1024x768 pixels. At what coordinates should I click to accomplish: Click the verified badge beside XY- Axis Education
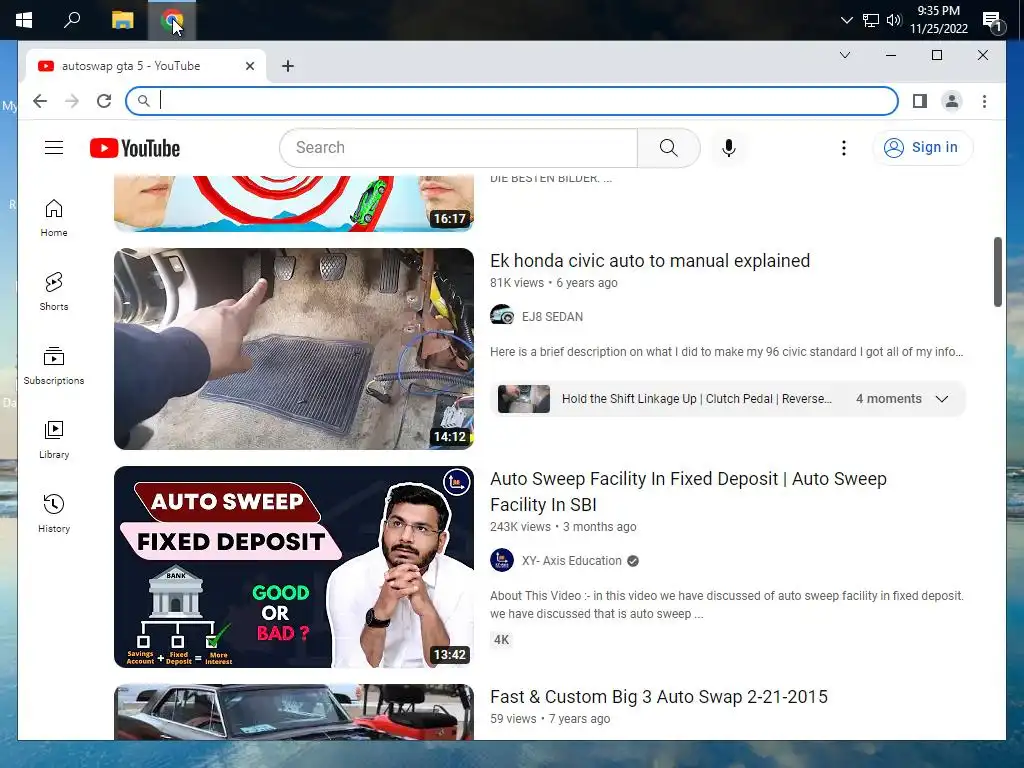pos(633,561)
